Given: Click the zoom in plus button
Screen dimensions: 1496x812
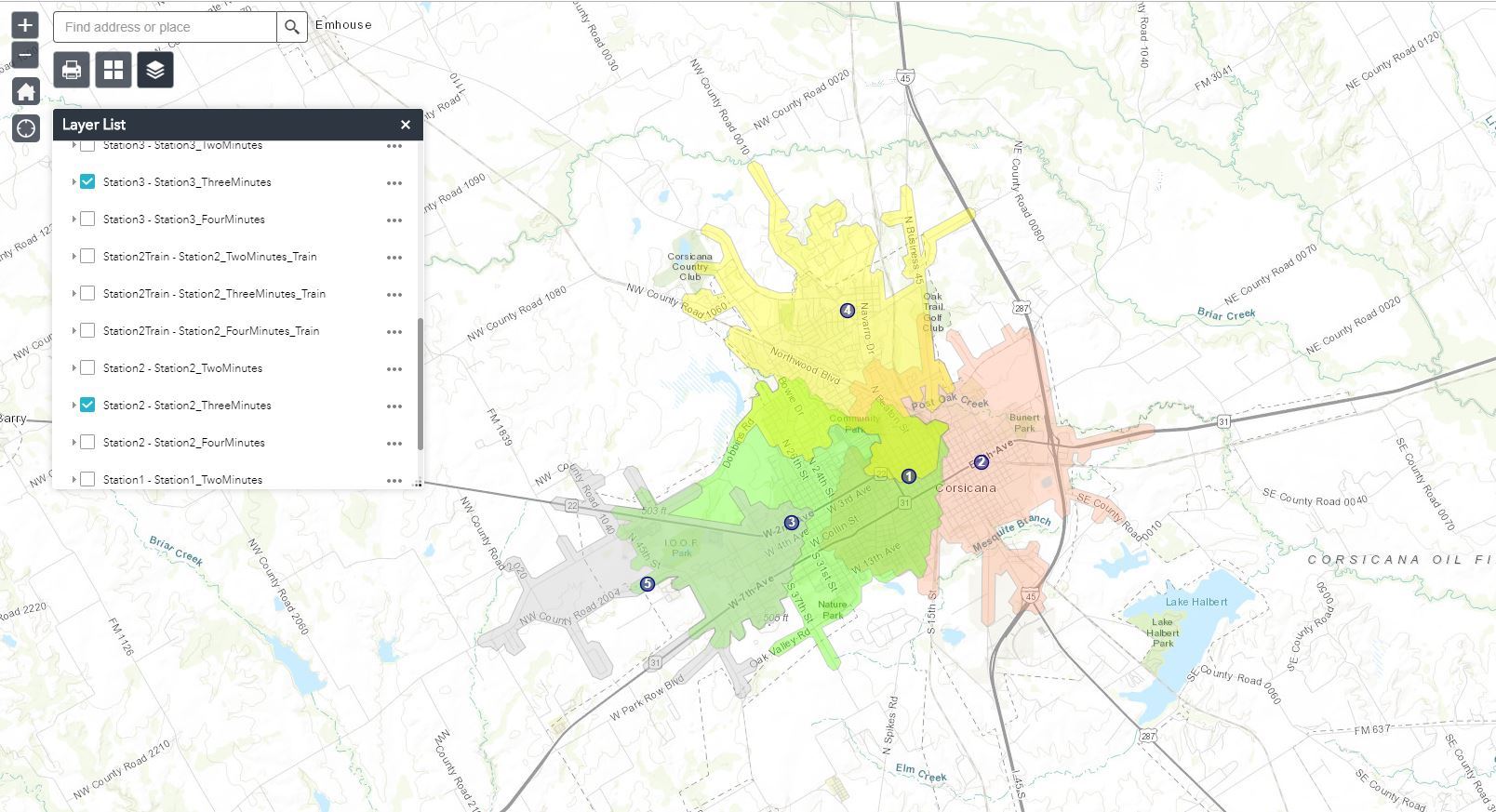Looking at the screenshot, I should click(x=25, y=25).
